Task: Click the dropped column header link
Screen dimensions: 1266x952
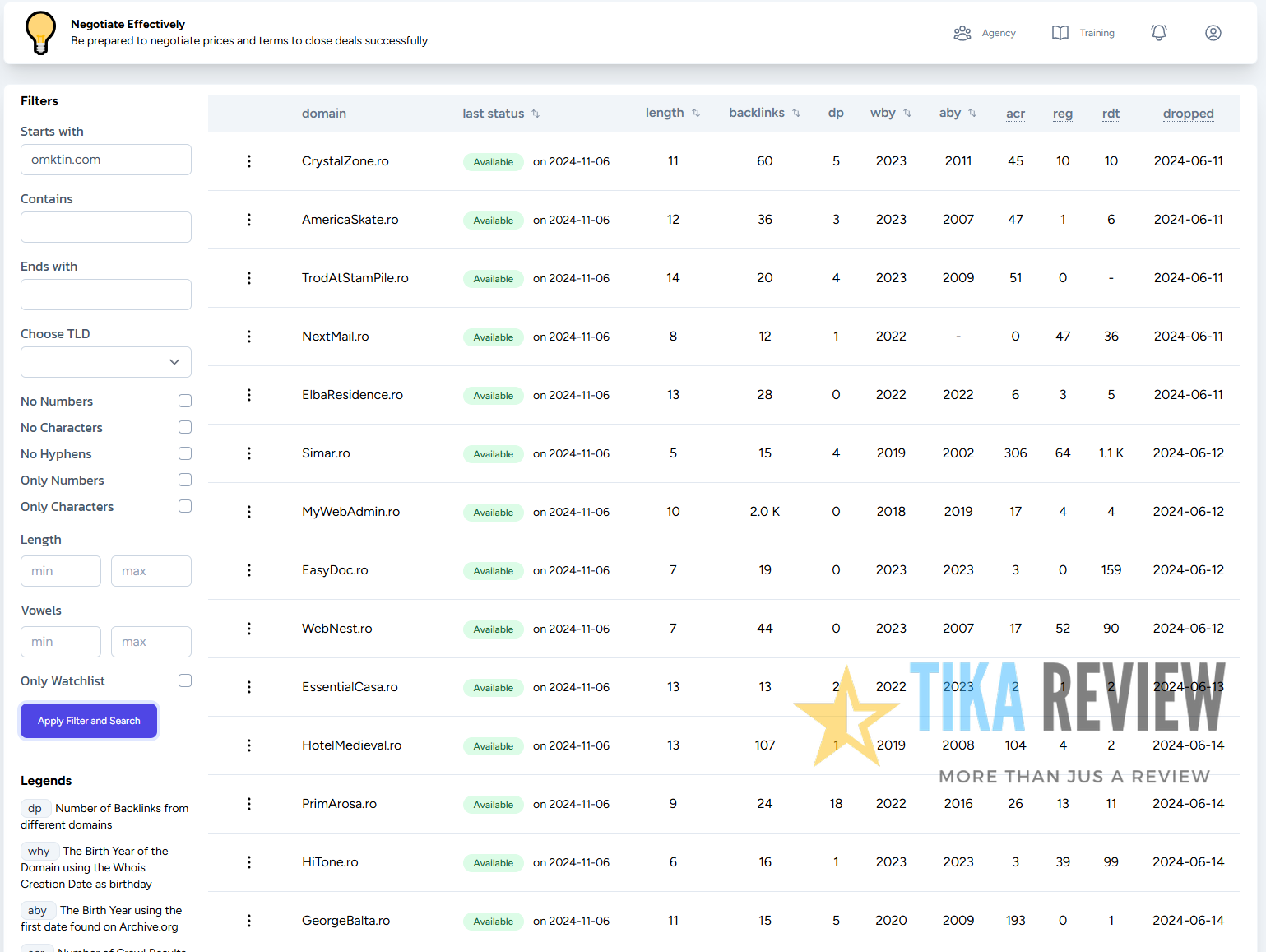Action: (x=1188, y=114)
